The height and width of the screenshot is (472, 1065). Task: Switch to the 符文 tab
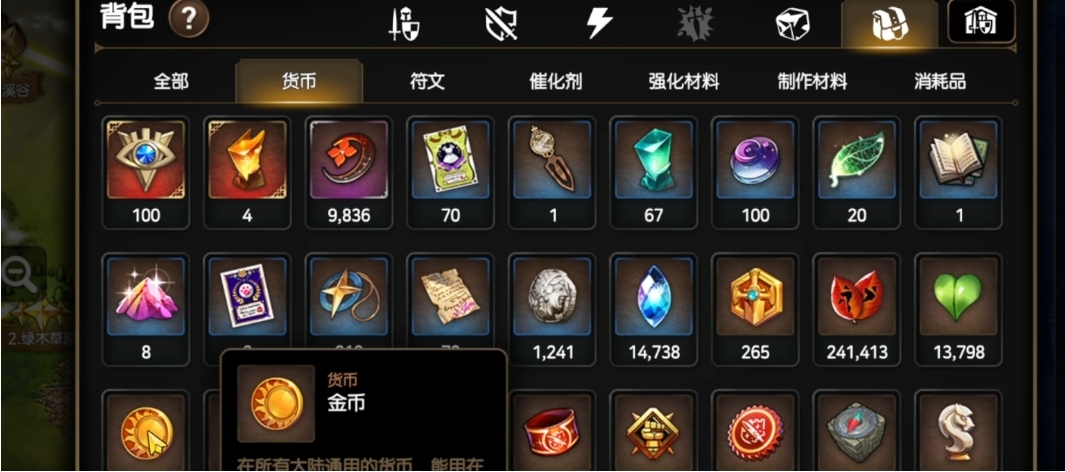[x=427, y=82]
